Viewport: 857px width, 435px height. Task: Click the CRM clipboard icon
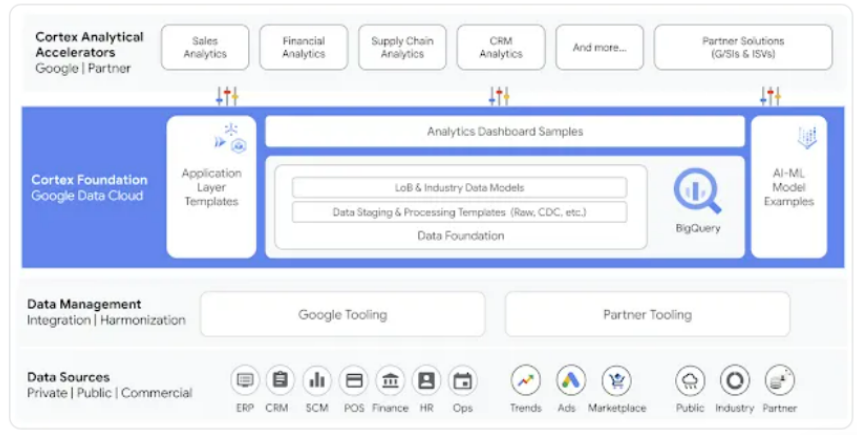point(280,380)
